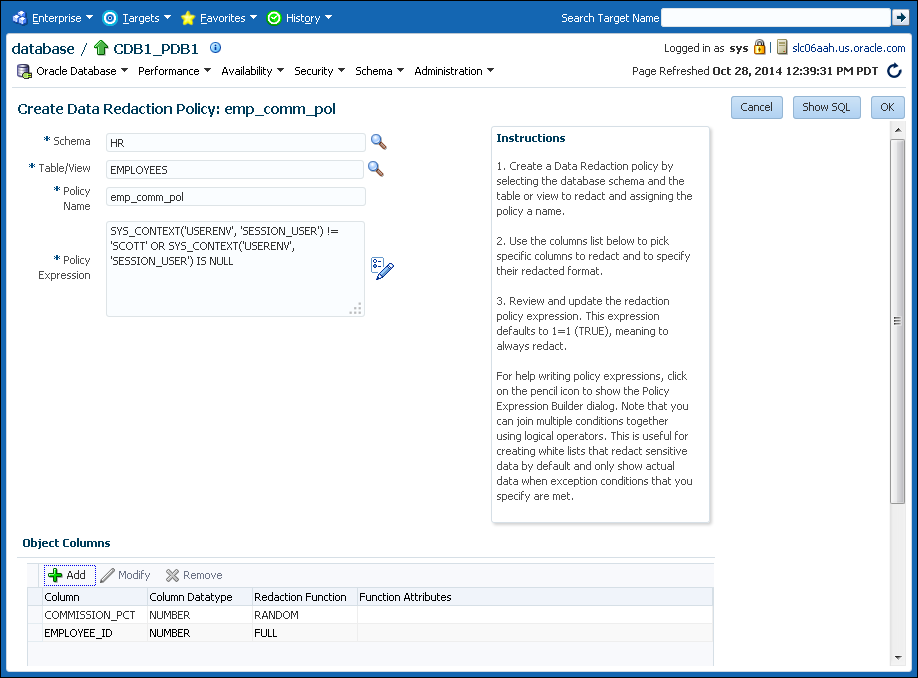Focus the Search Target Name field
The height and width of the screenshot is (678, 918).
coord(776,18)
